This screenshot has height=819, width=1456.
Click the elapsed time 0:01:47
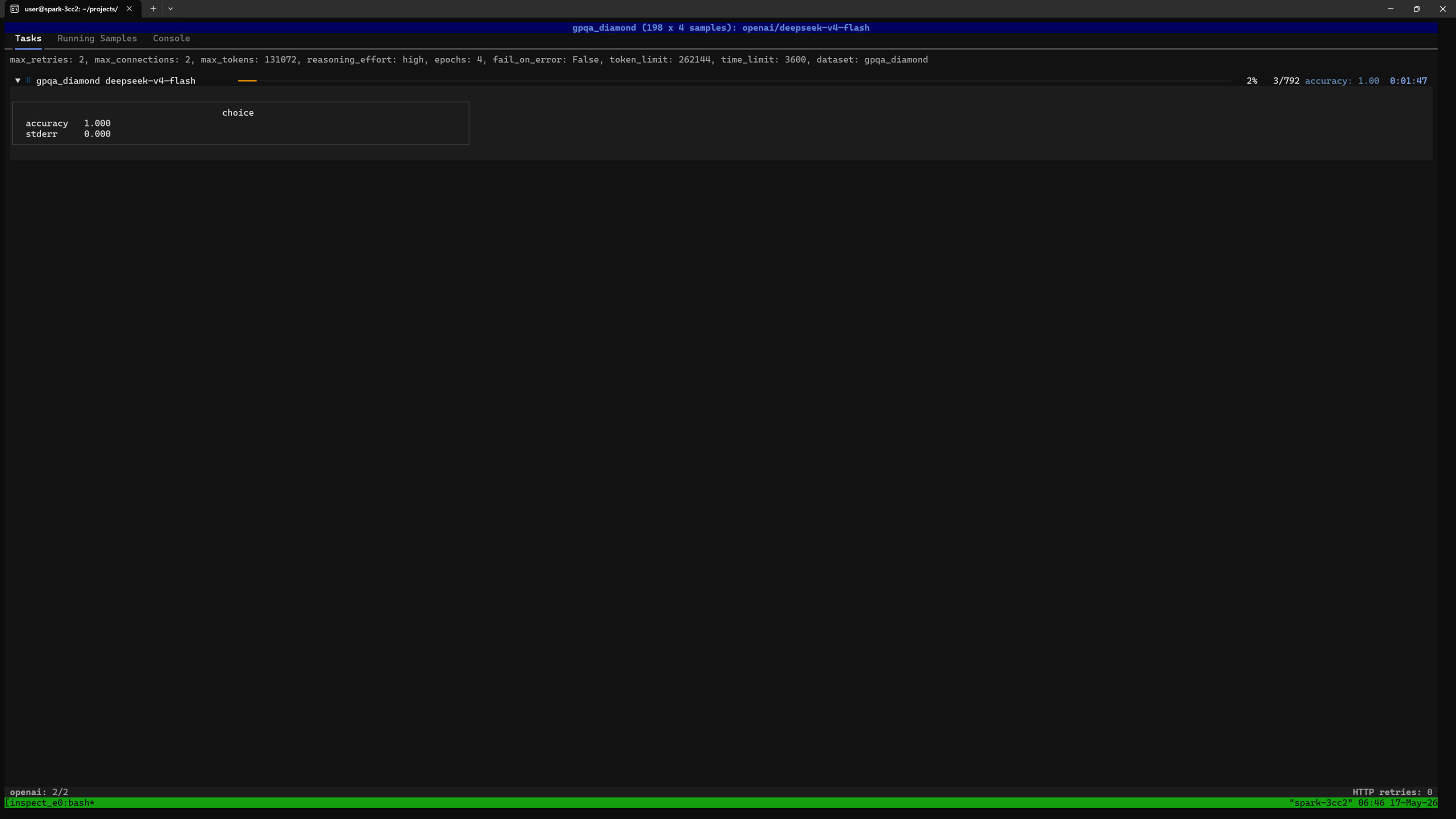(1408, 81)
